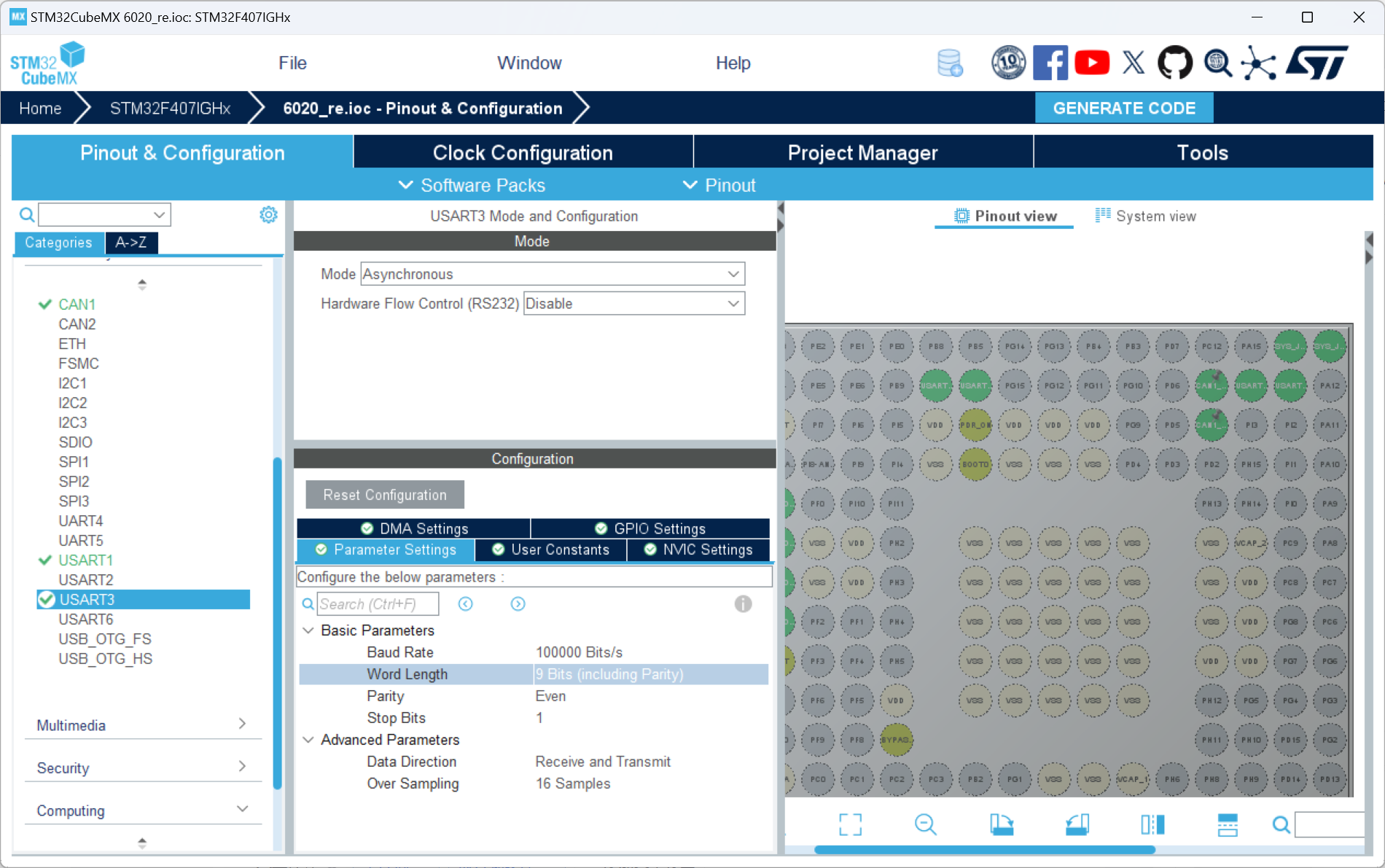Open the Help menu
1385x868 pixels.
pyautogui.click(x=733, y=63)
